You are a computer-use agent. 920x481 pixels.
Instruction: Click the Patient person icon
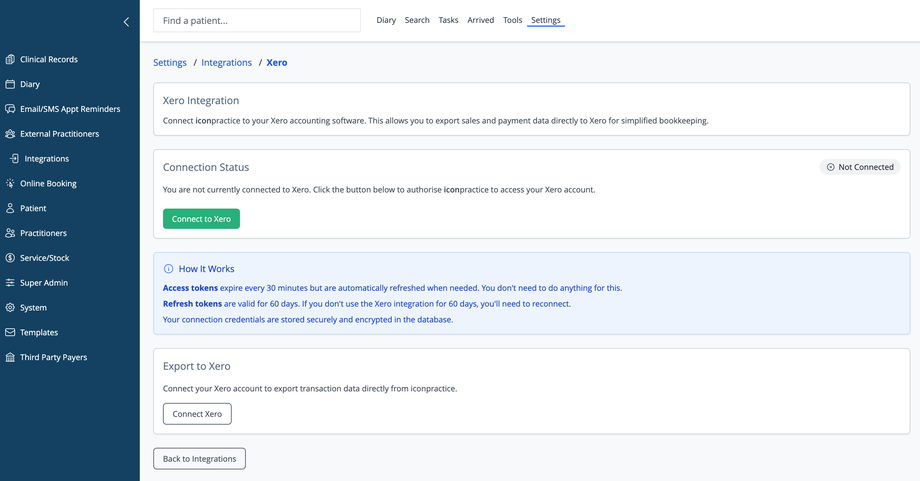pyautogui.click(x=10, y=208)
